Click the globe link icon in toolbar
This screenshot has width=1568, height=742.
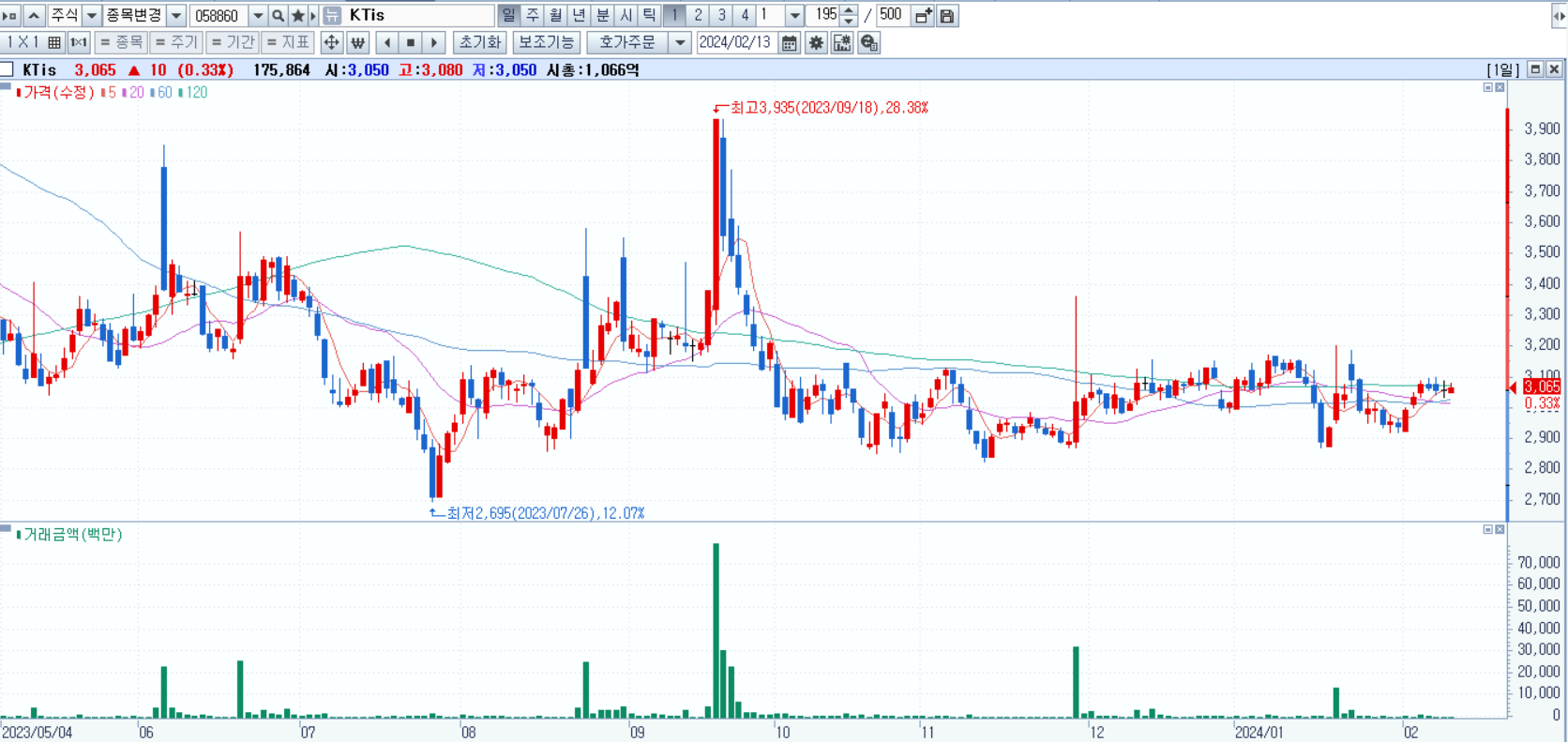pyautogui.click(x=869, y=42)
